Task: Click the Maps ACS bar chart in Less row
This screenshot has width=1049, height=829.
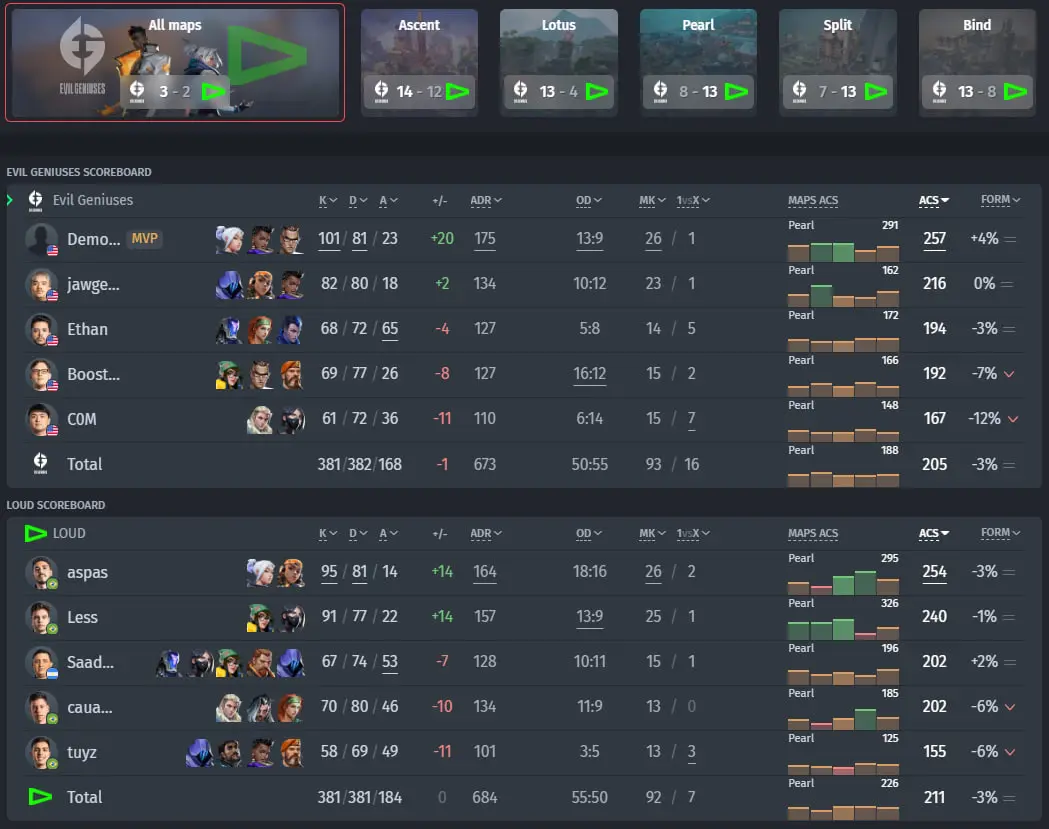Action: 843,628
